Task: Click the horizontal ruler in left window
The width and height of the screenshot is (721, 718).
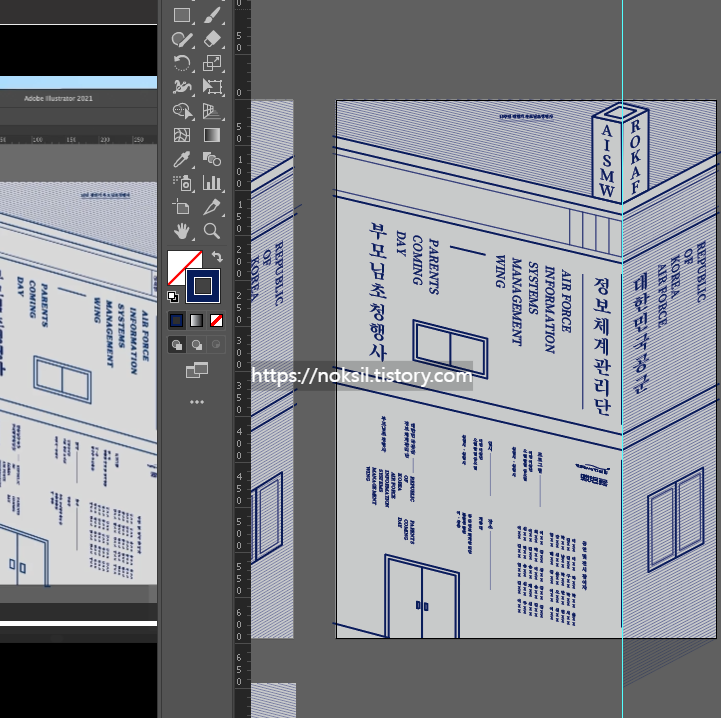Action: tap(78, 139)
